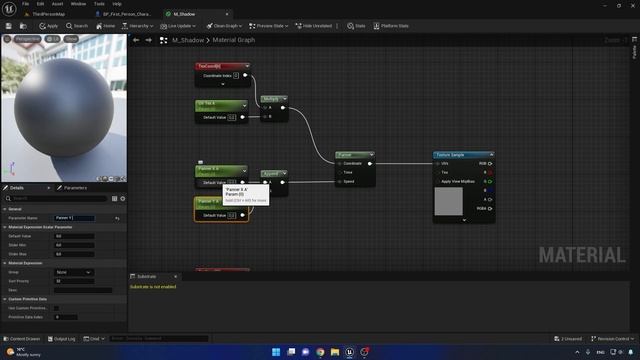Viewport: 640px width, 360px height.
Task: Navigate back in graph history
Action: click(136, 40)
